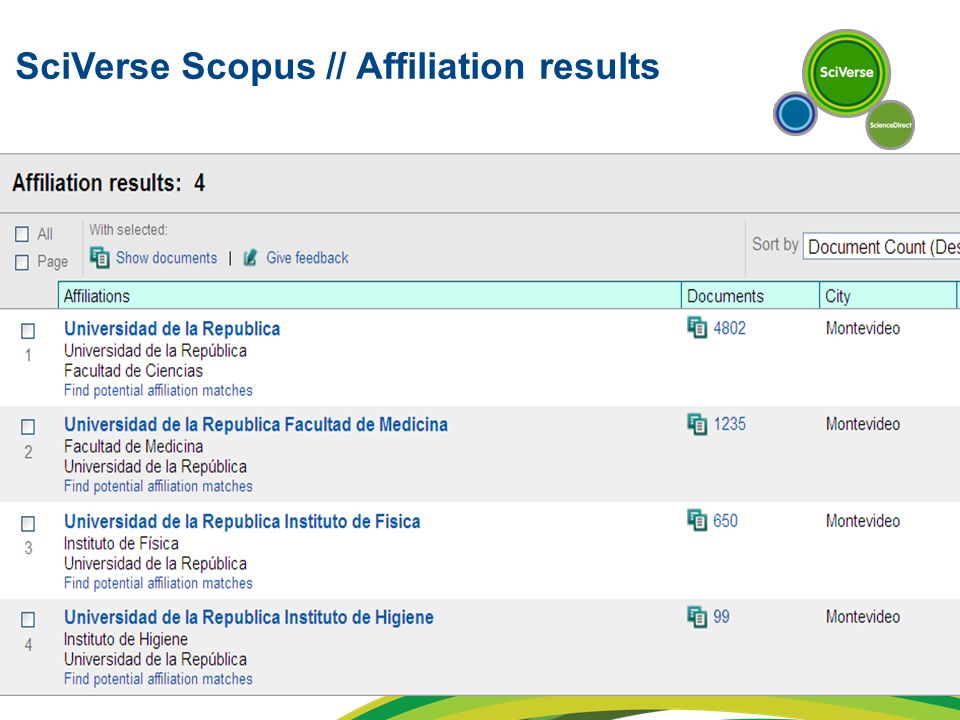960x720 pixels.
Task: Click the Affiliations column header
Action: (370, 296)
